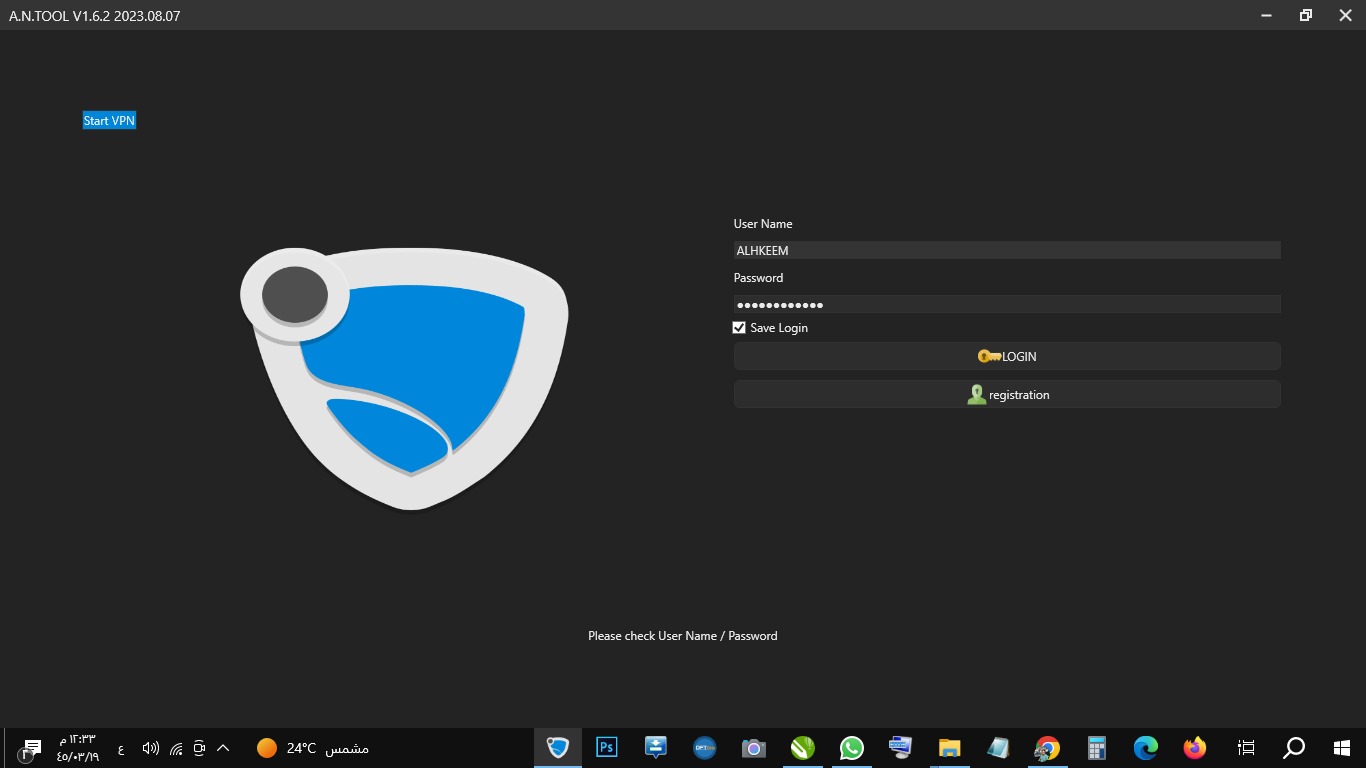Open the taskbar search magnifier
Screen dimensions: 1366x768
1294,747
